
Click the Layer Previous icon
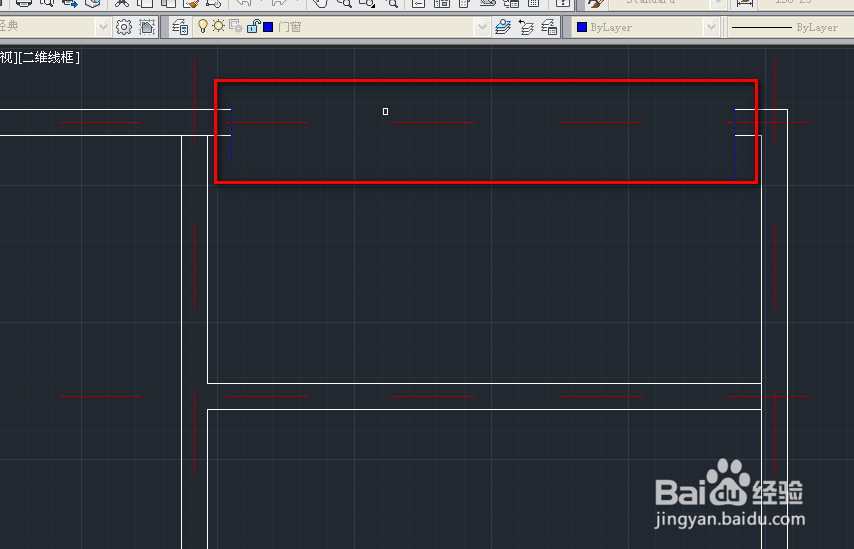coord(526,27)
